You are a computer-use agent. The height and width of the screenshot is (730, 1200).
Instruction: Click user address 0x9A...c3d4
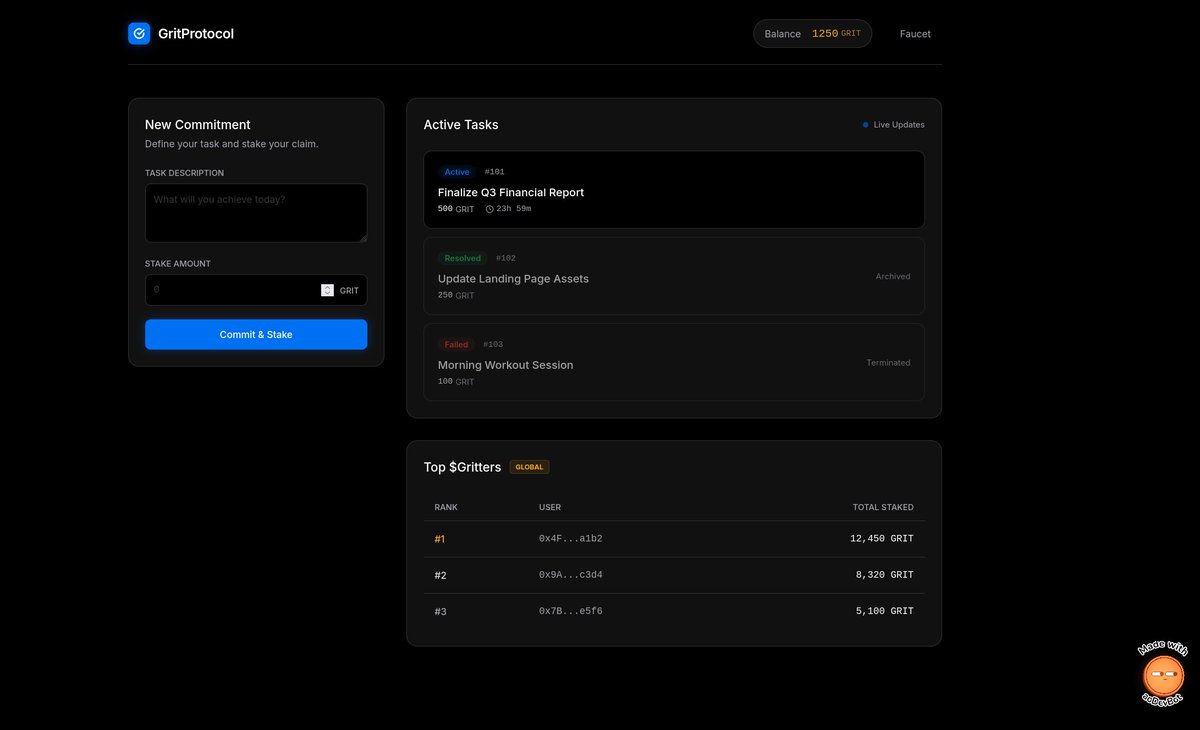click(571, 575)
